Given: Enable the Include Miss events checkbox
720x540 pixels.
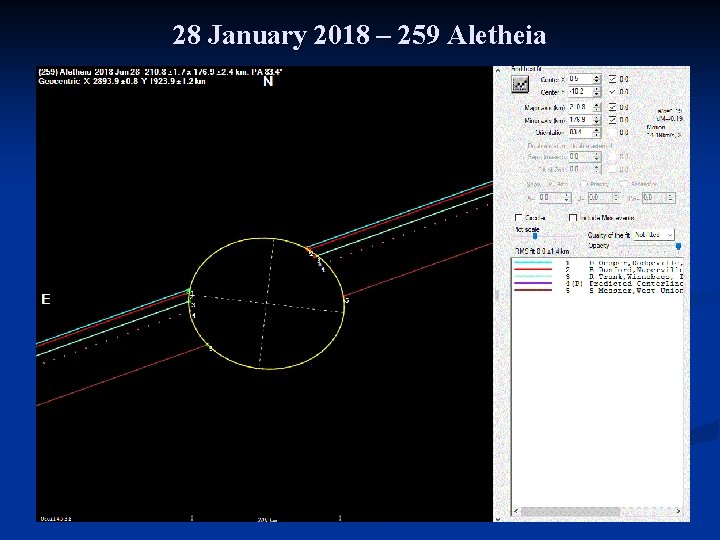Looking at the screenshot, I should [573, 218].
